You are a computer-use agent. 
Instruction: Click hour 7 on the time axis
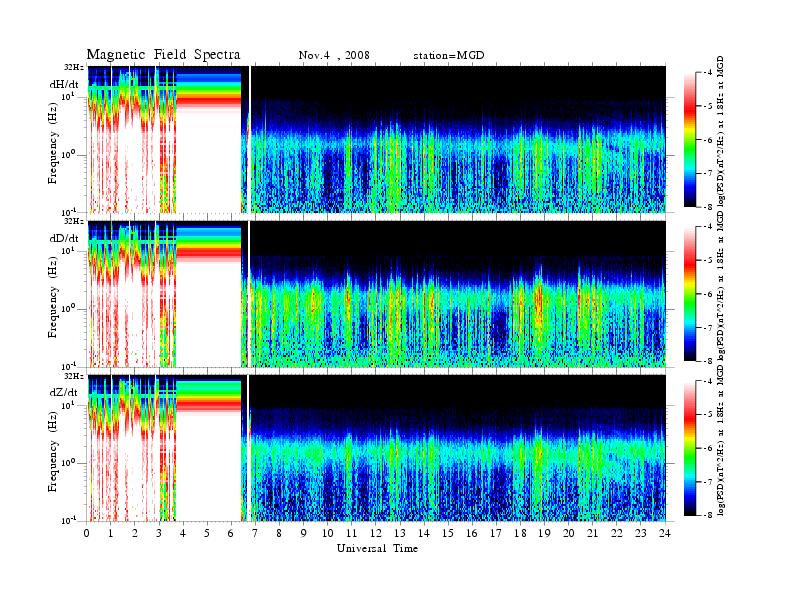pos(255,533)
